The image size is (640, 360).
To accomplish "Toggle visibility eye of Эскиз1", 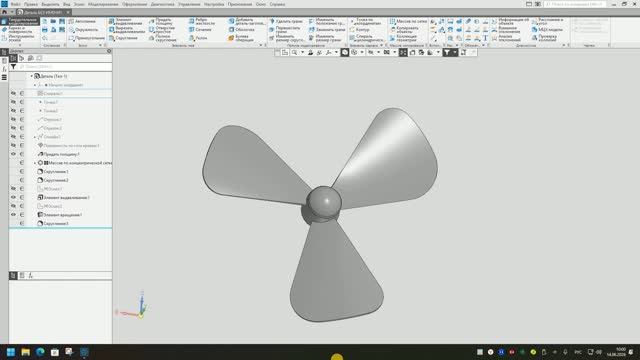I will point(13,189).
